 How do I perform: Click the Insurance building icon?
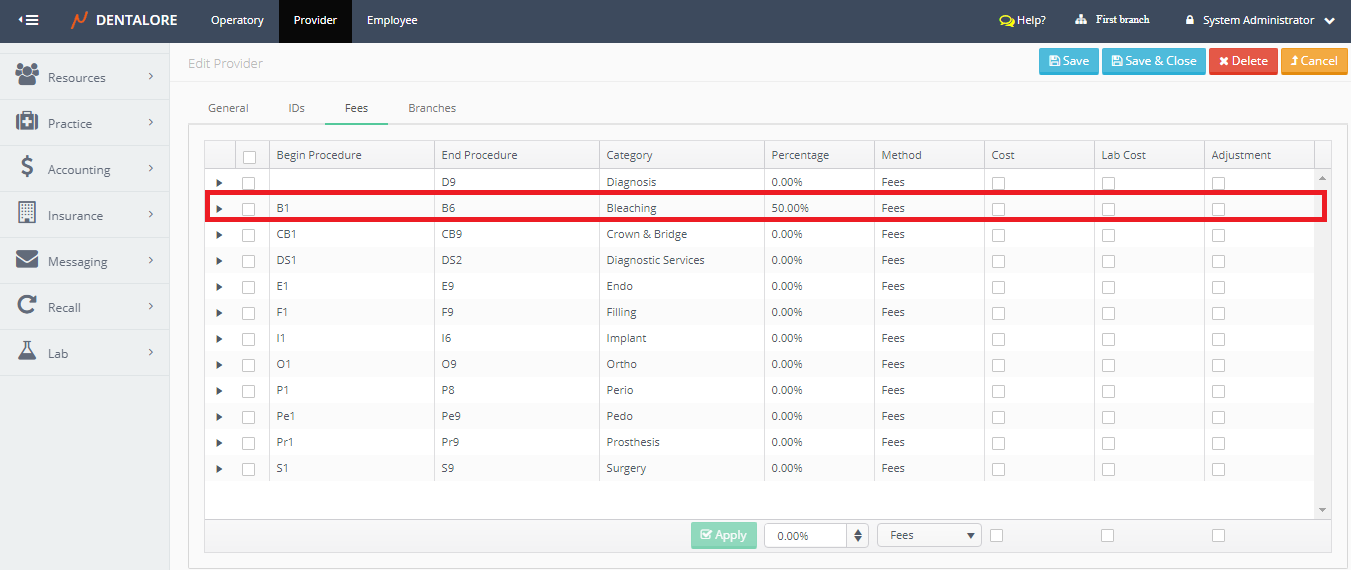pyautogui.click(x=27, y=214)
